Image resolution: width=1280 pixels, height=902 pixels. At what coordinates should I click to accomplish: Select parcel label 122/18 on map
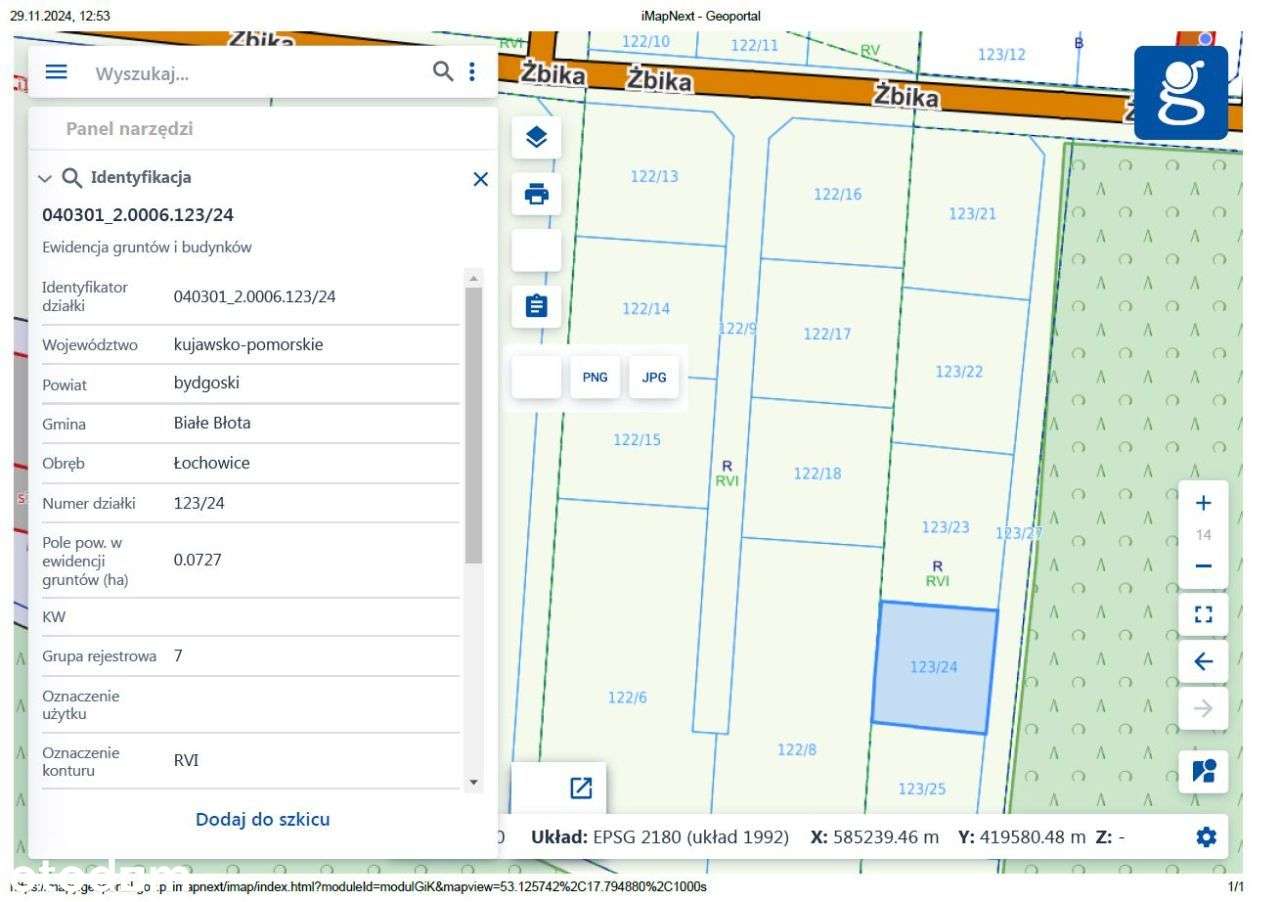point(817,473)
